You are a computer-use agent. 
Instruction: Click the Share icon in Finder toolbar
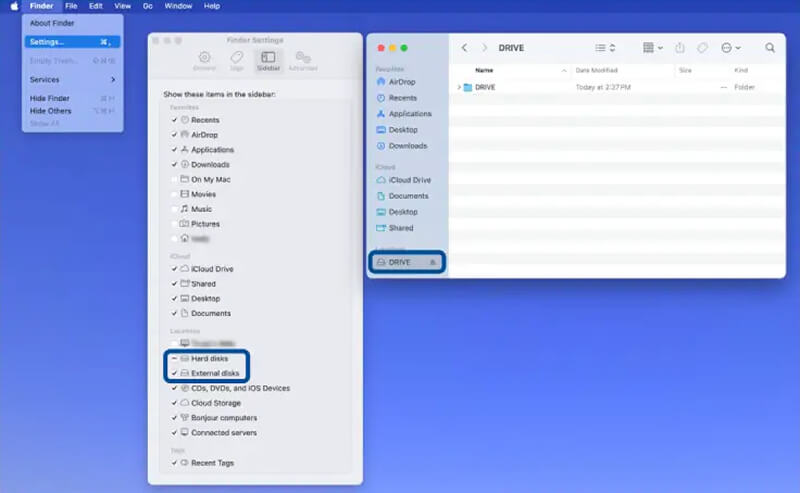pyautogui.click(x=680, y=47)
